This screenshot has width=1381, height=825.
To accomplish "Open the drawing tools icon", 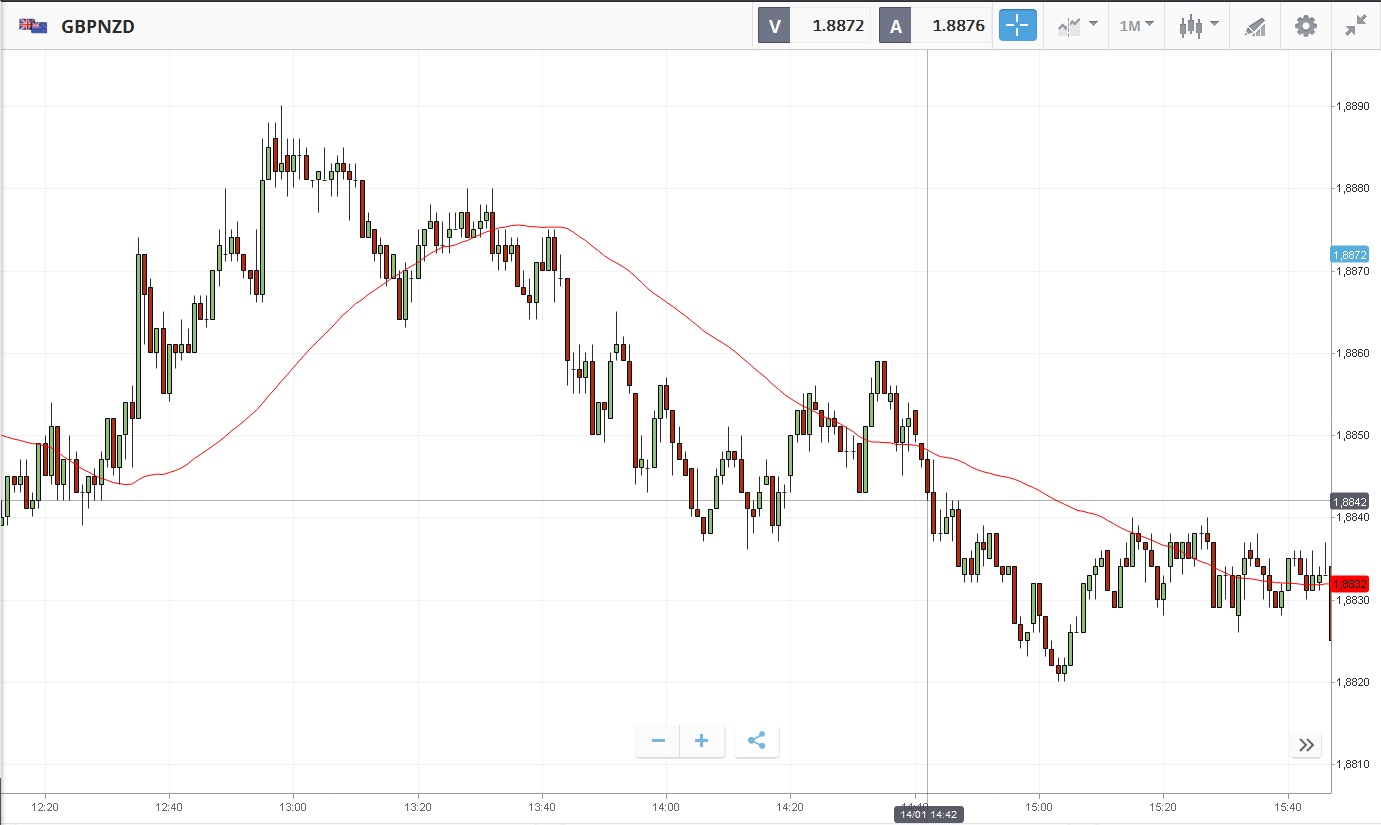I will (x=1255, y=26).
